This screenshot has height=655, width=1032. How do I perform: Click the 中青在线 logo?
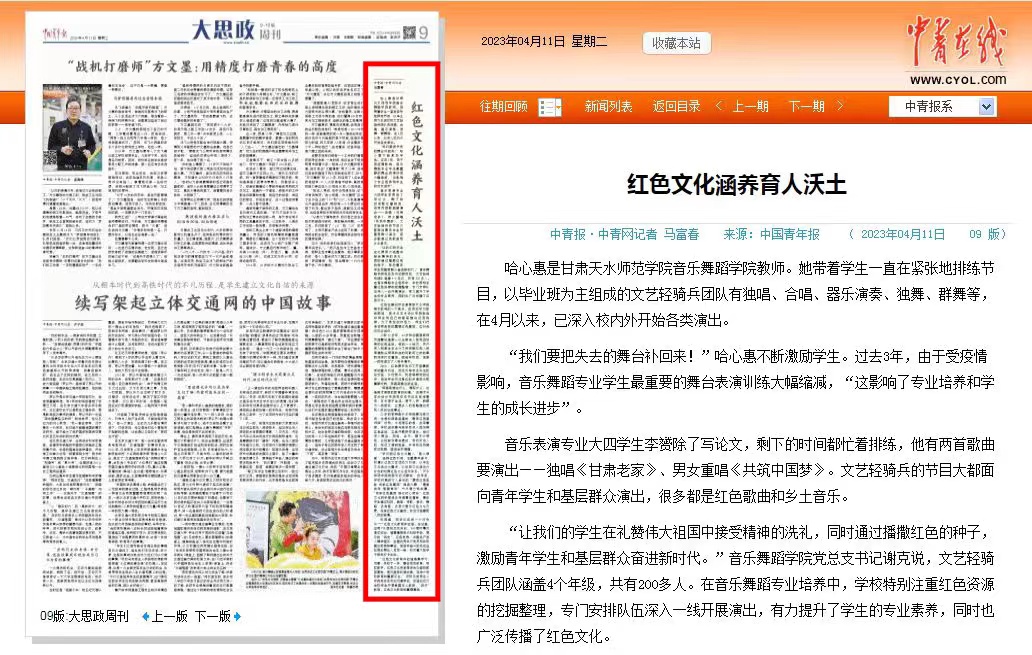point(956,48)
